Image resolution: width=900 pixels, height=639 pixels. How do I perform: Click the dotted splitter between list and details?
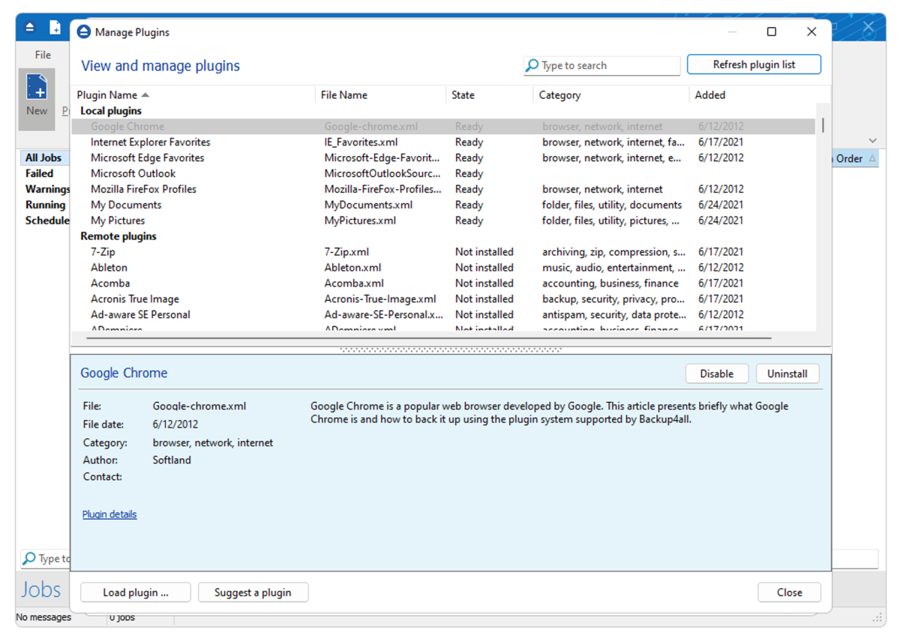[451, 349]
